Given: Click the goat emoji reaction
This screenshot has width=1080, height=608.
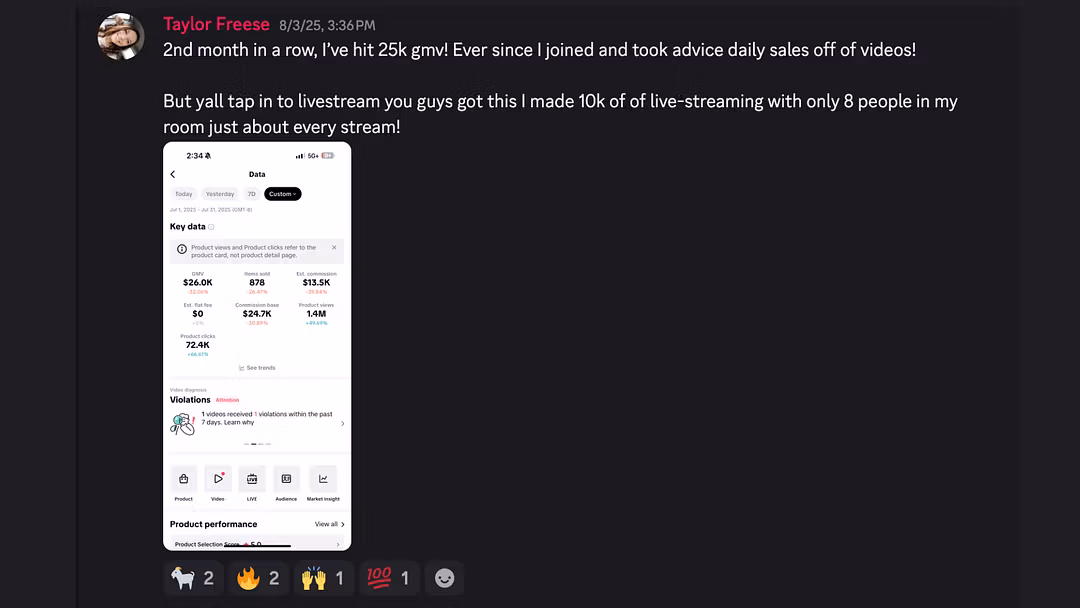Looking at the screenshot, I should 192,578.
